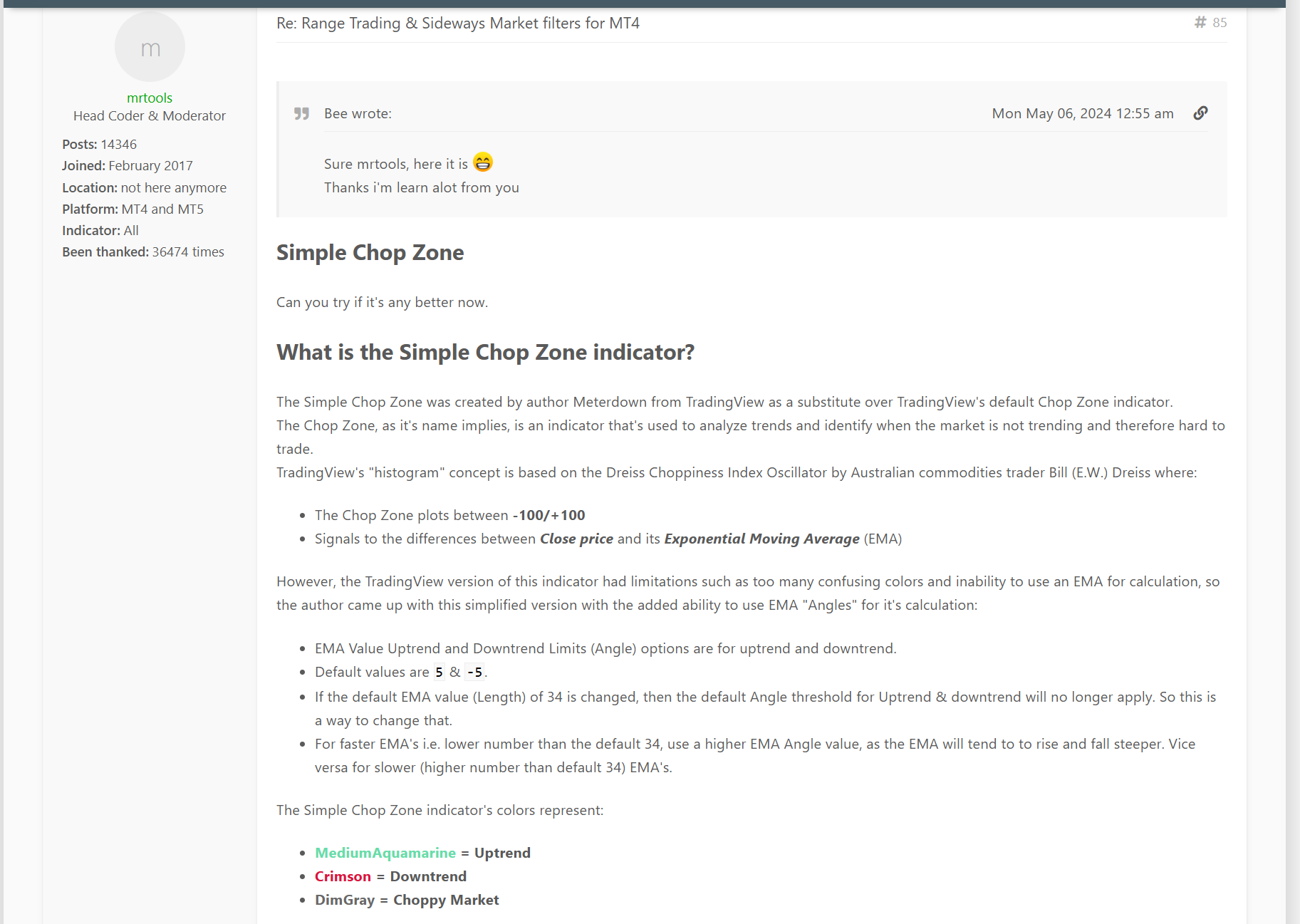Click the Crimson colored text
This screenshot has height=924, width=1300.
pyautogui.click(x=343, y=876)
